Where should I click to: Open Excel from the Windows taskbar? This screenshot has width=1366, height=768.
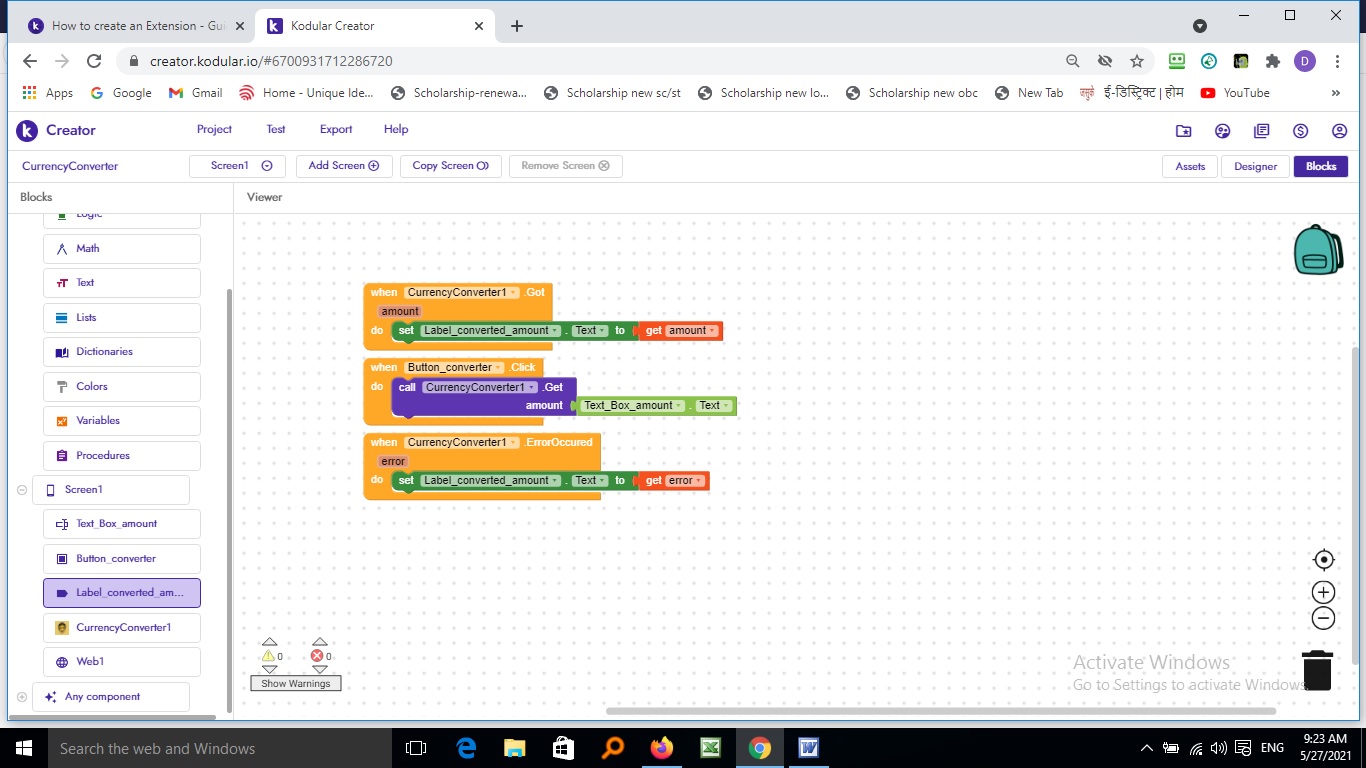click(x=711, y=748)
